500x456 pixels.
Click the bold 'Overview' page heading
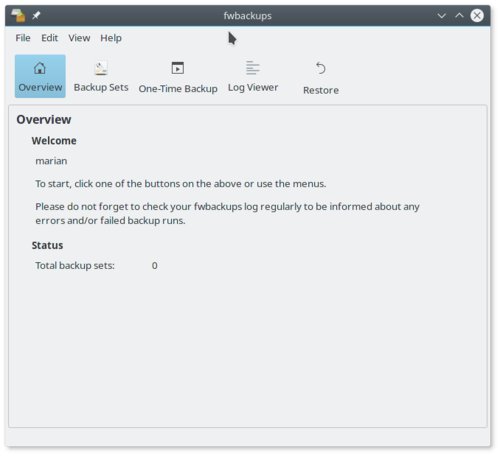pyautogui.click(x=44, y=120)
